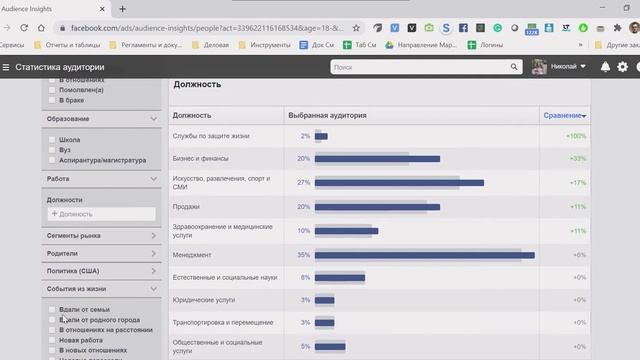
Task: Open the Инструменты bookmark folder
Action: coord(264,45)
